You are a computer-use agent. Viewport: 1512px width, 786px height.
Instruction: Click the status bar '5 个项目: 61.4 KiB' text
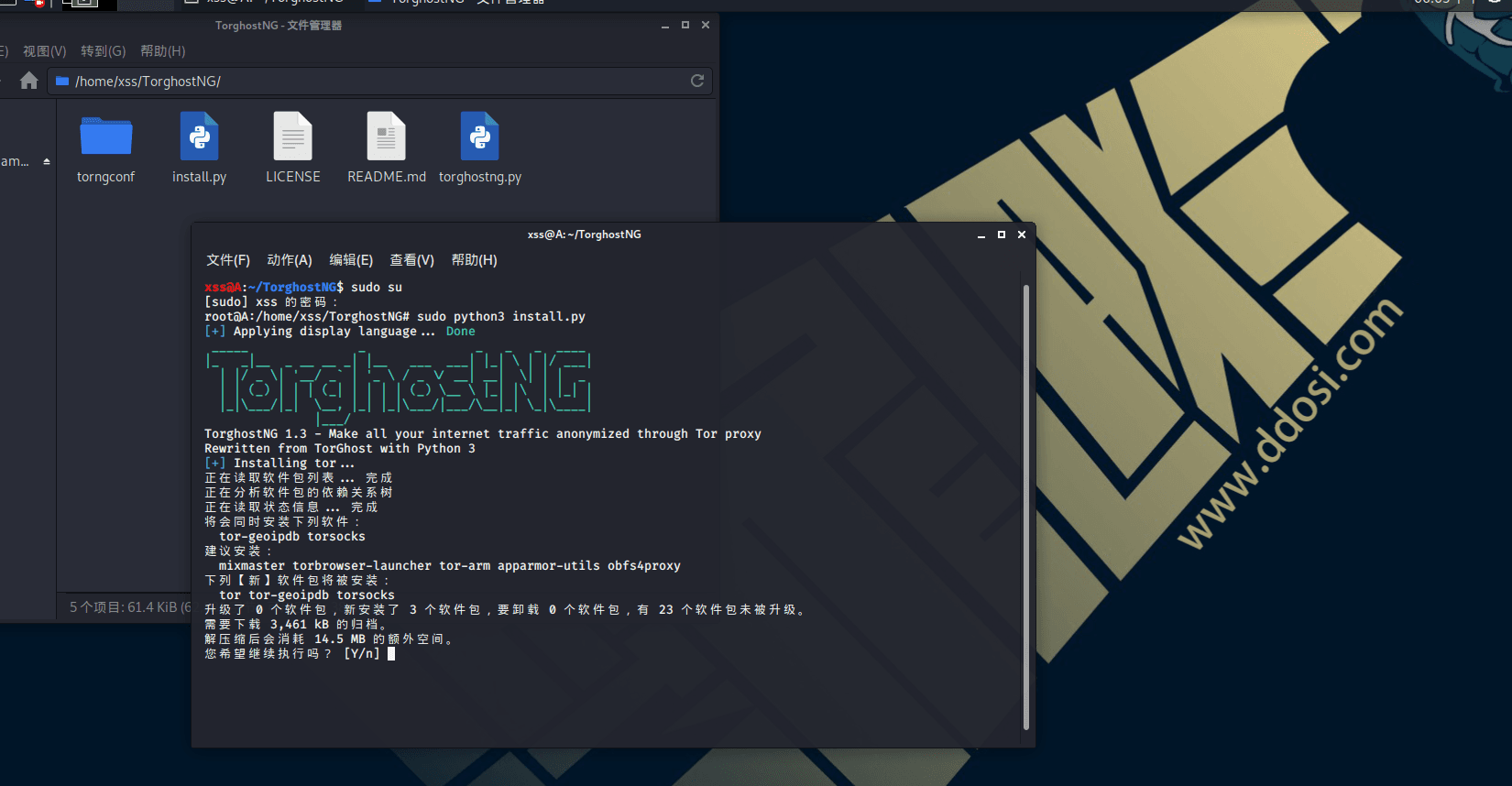[130, 607]
